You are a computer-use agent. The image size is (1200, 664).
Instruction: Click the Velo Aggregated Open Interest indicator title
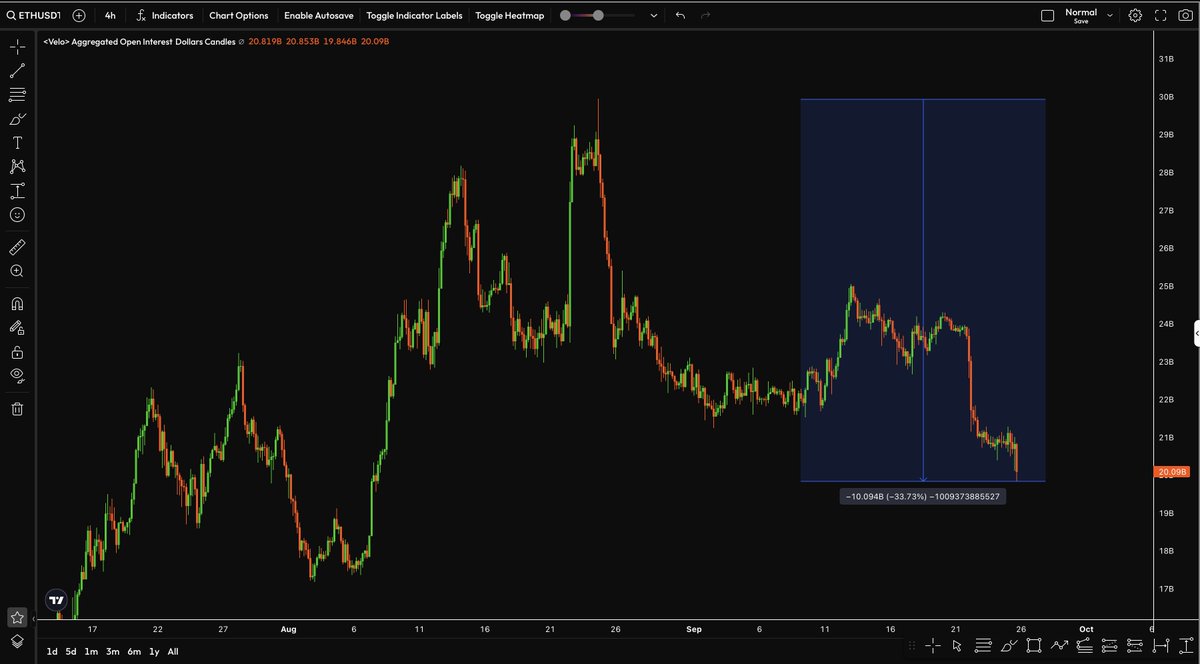tap(140, 43)
